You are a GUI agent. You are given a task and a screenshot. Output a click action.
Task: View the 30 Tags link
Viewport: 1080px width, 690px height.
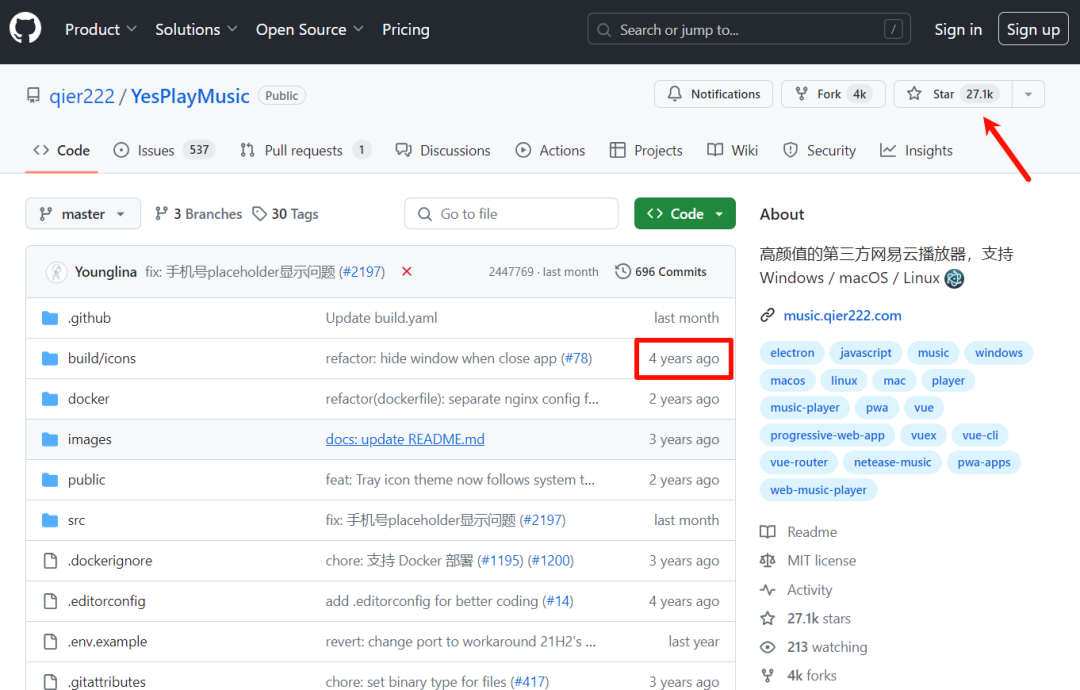(285, 214)
